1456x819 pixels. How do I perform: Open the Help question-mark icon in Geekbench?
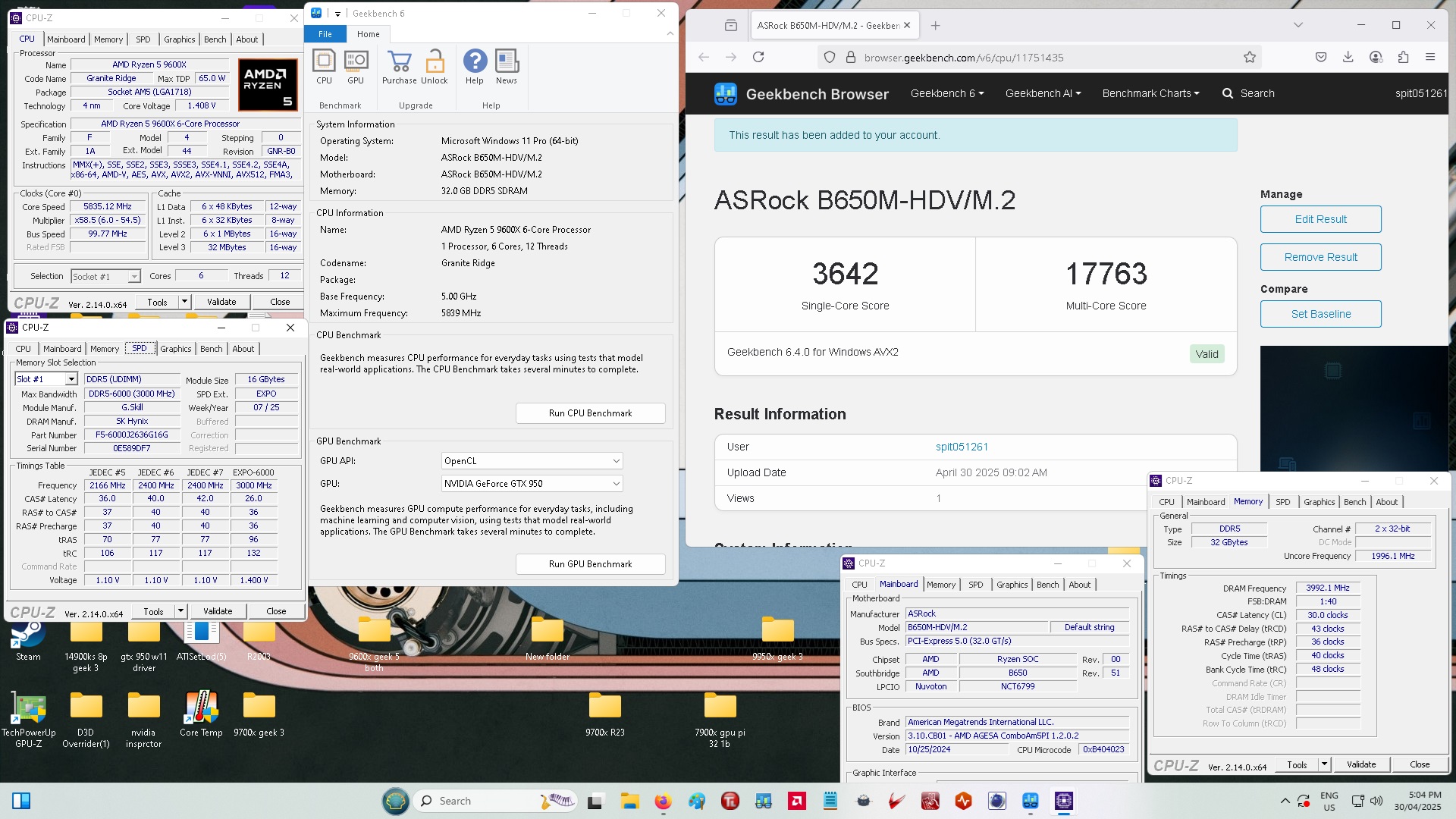point(475,61)
